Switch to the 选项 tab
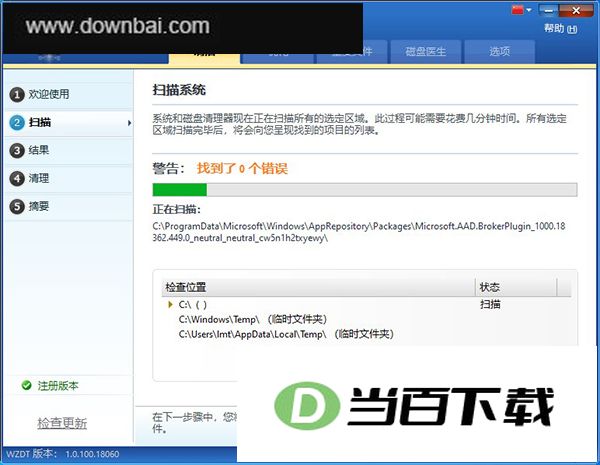600x465 pixels. pos(499,52)
